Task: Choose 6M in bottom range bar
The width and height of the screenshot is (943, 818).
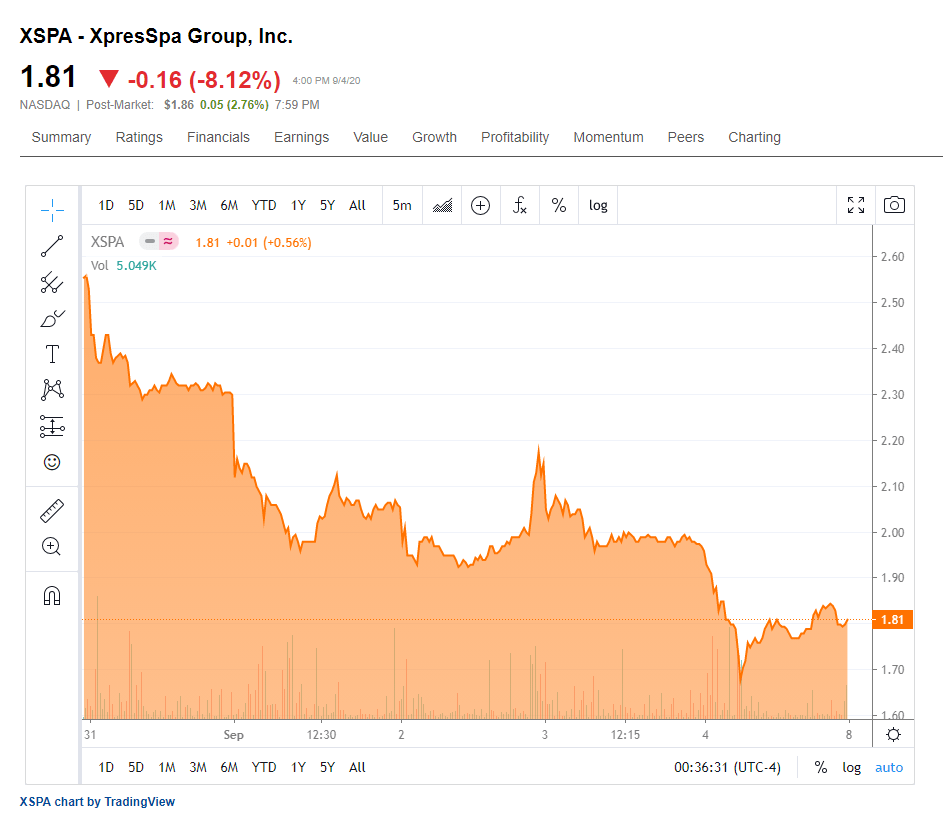Action: point(229,767)
